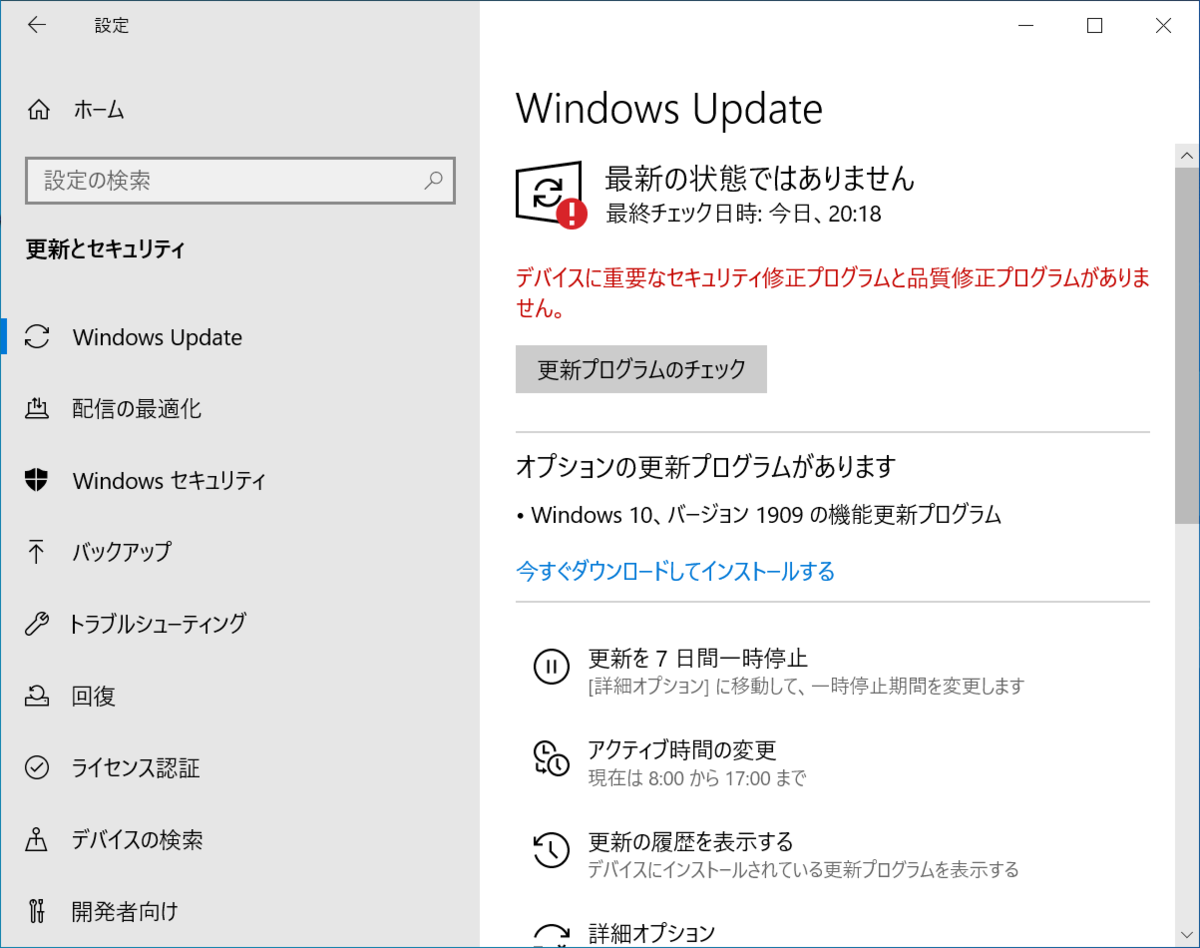Minimize the 設定 window
1200x948 pixels.
(1026, 26)
